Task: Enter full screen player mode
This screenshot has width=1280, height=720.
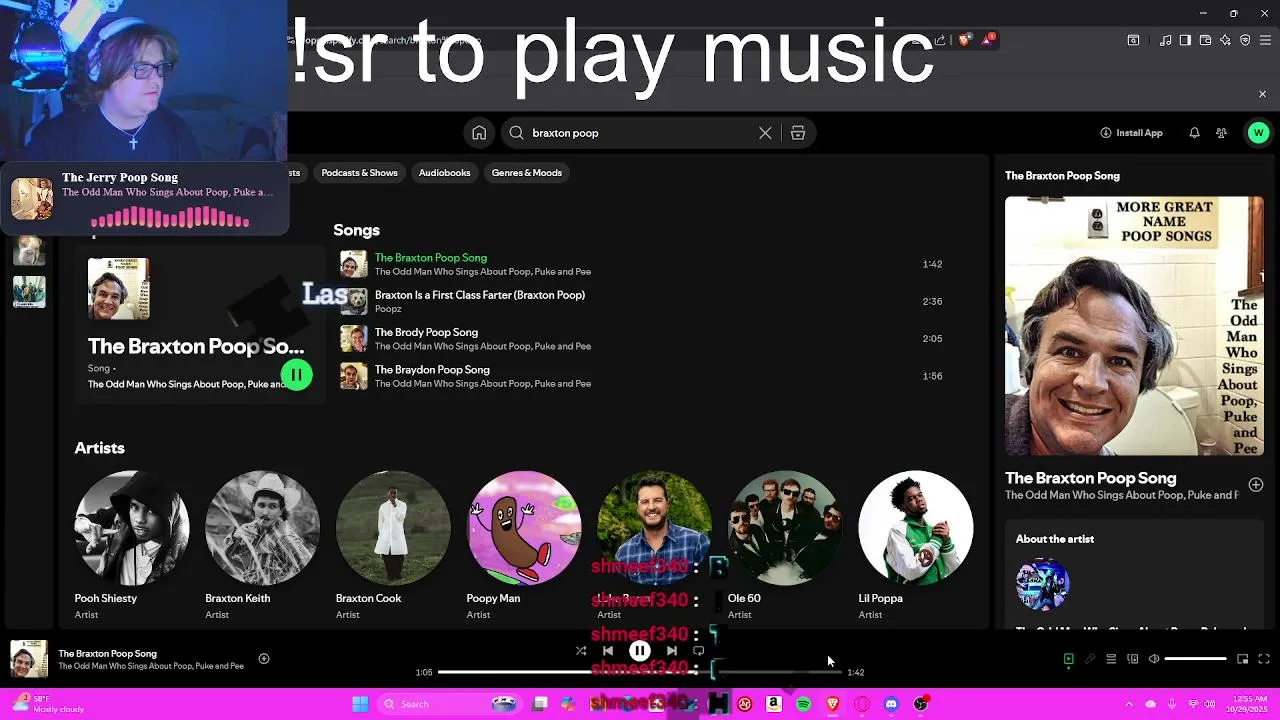Action: click(x=1264, y=659)
